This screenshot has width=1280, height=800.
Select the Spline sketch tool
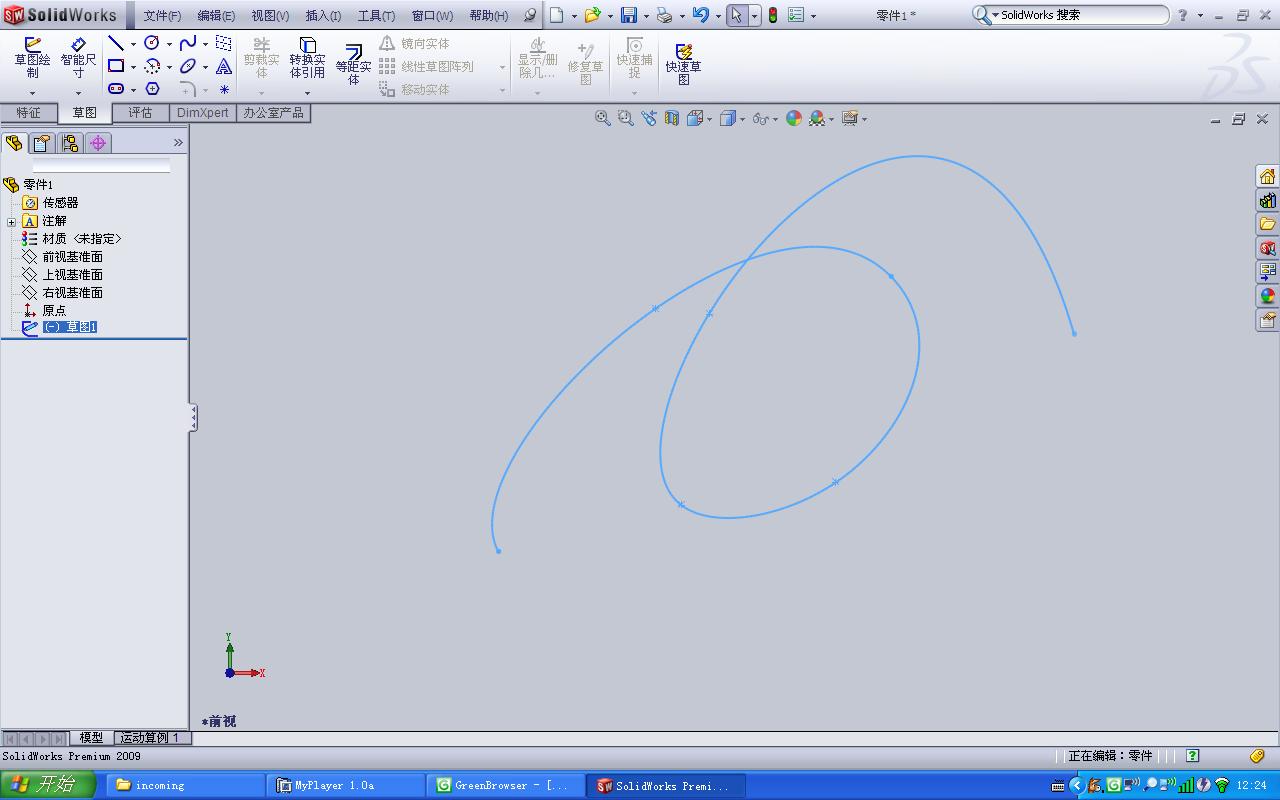pyautogui.click(x=188, y=43)
